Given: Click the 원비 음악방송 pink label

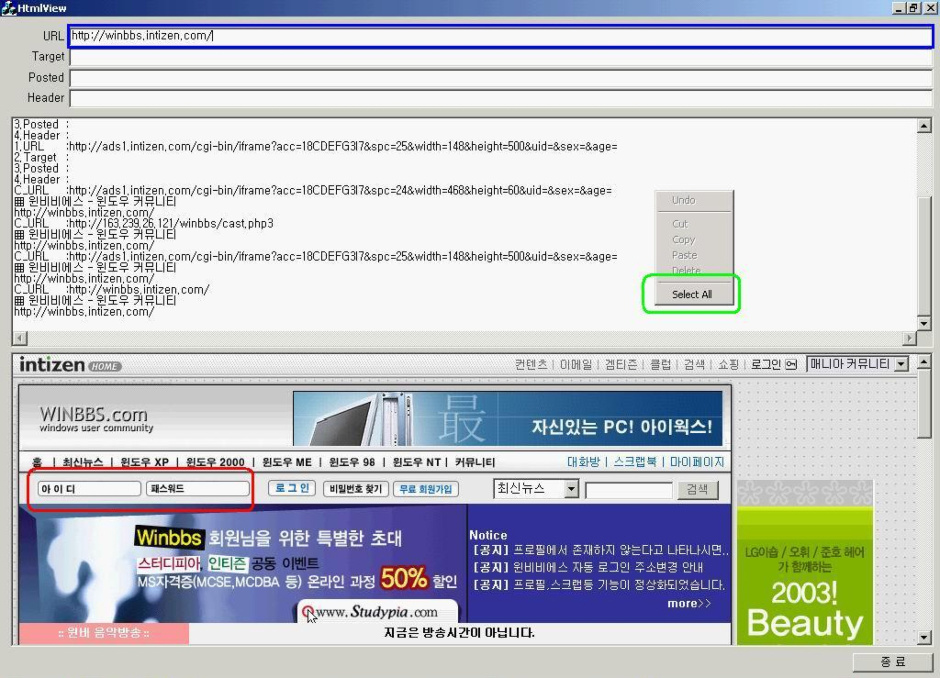Looking at the screenshot, I should pyautogui.click(x=104, y=633).
